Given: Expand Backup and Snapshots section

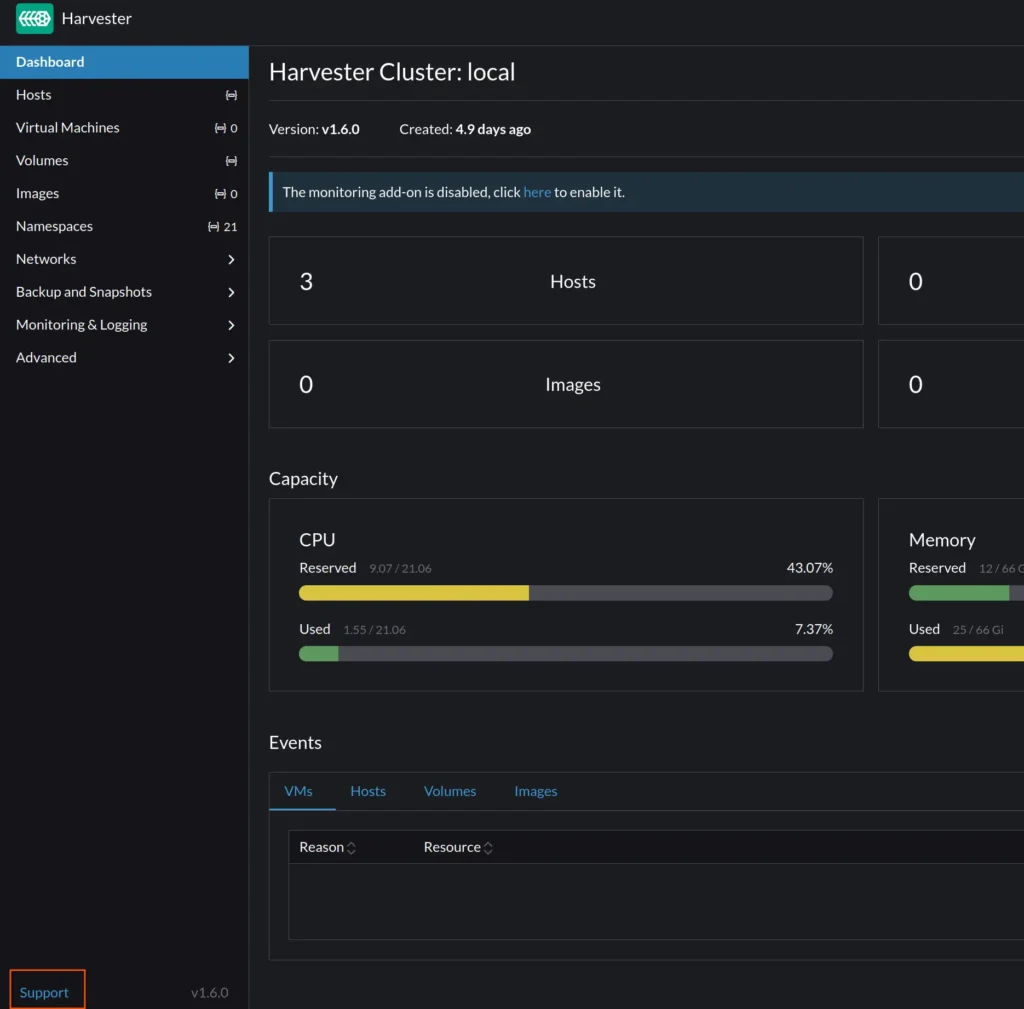Looking at the screenshot, I should click(231, 292).
